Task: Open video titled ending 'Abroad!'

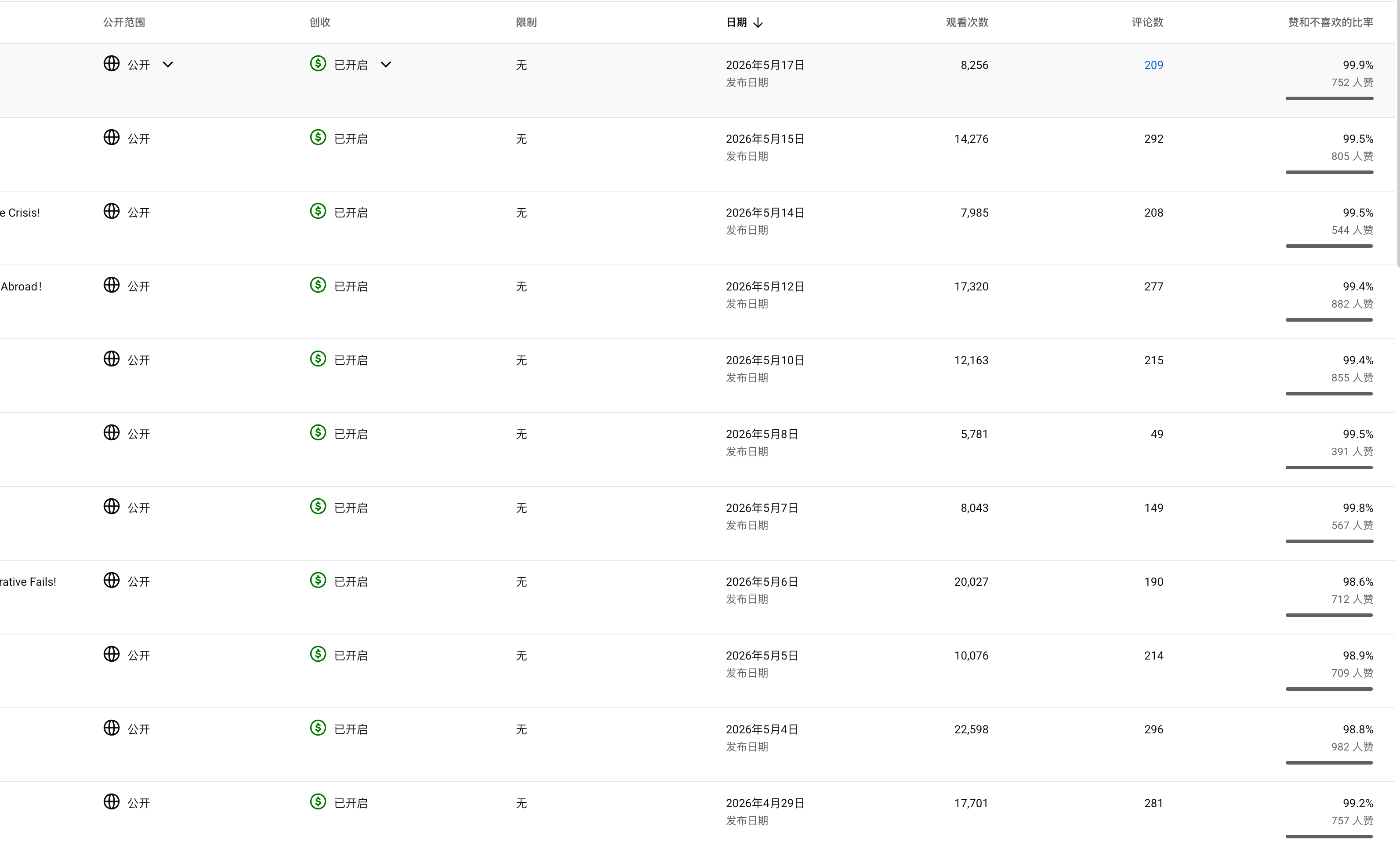Action: (x=21, y=287)
